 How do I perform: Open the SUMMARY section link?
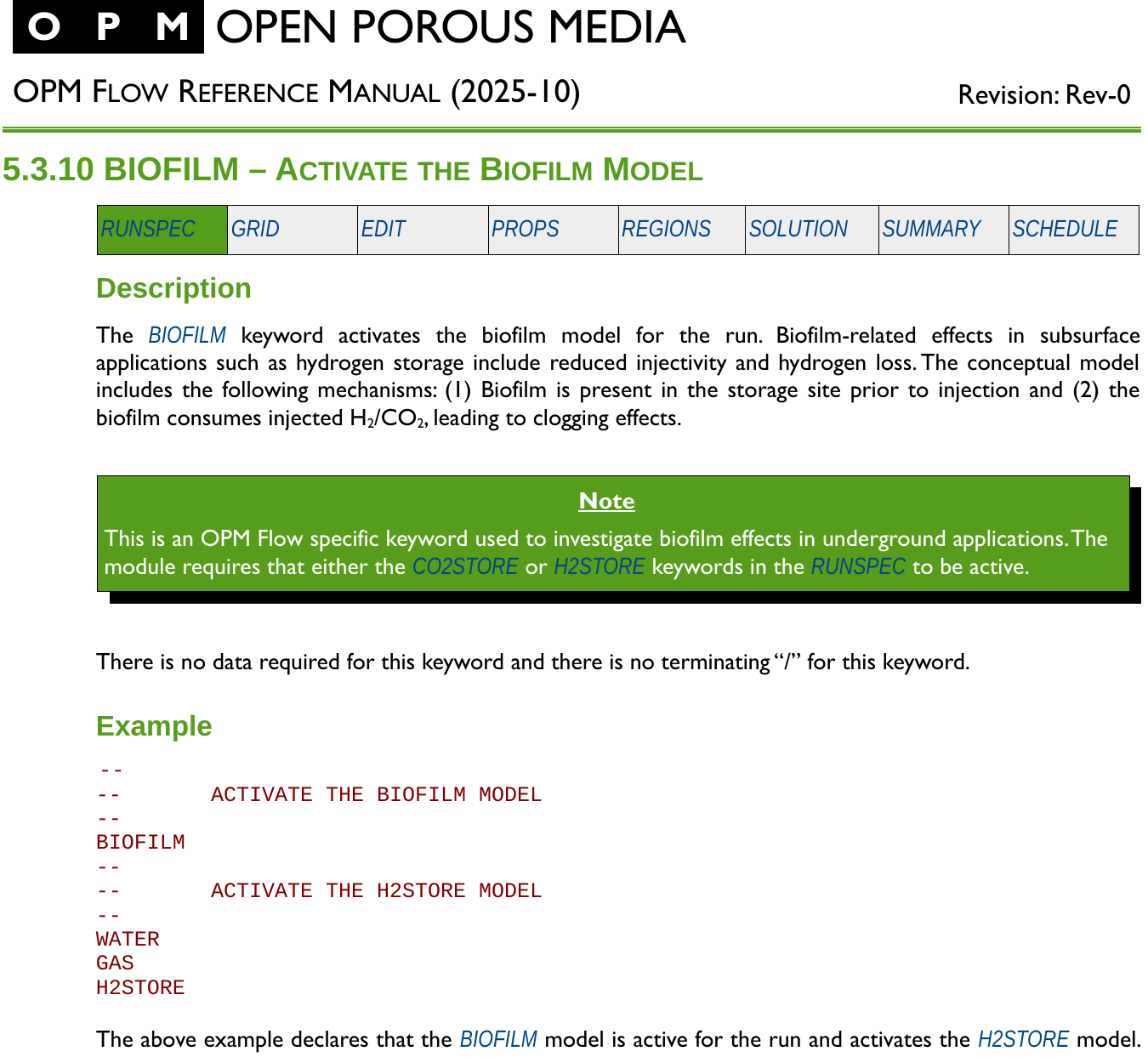(931, 230)
